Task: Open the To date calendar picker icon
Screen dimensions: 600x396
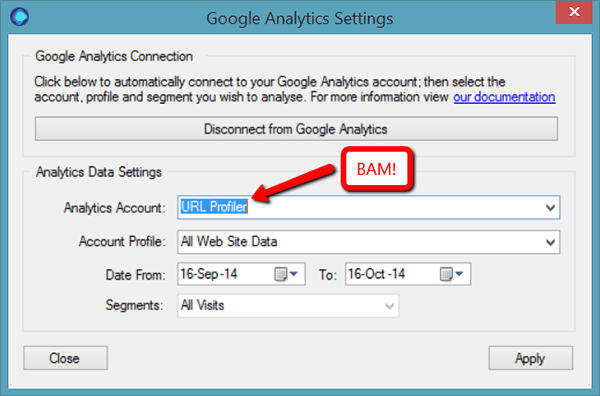Action: (452, 274)
